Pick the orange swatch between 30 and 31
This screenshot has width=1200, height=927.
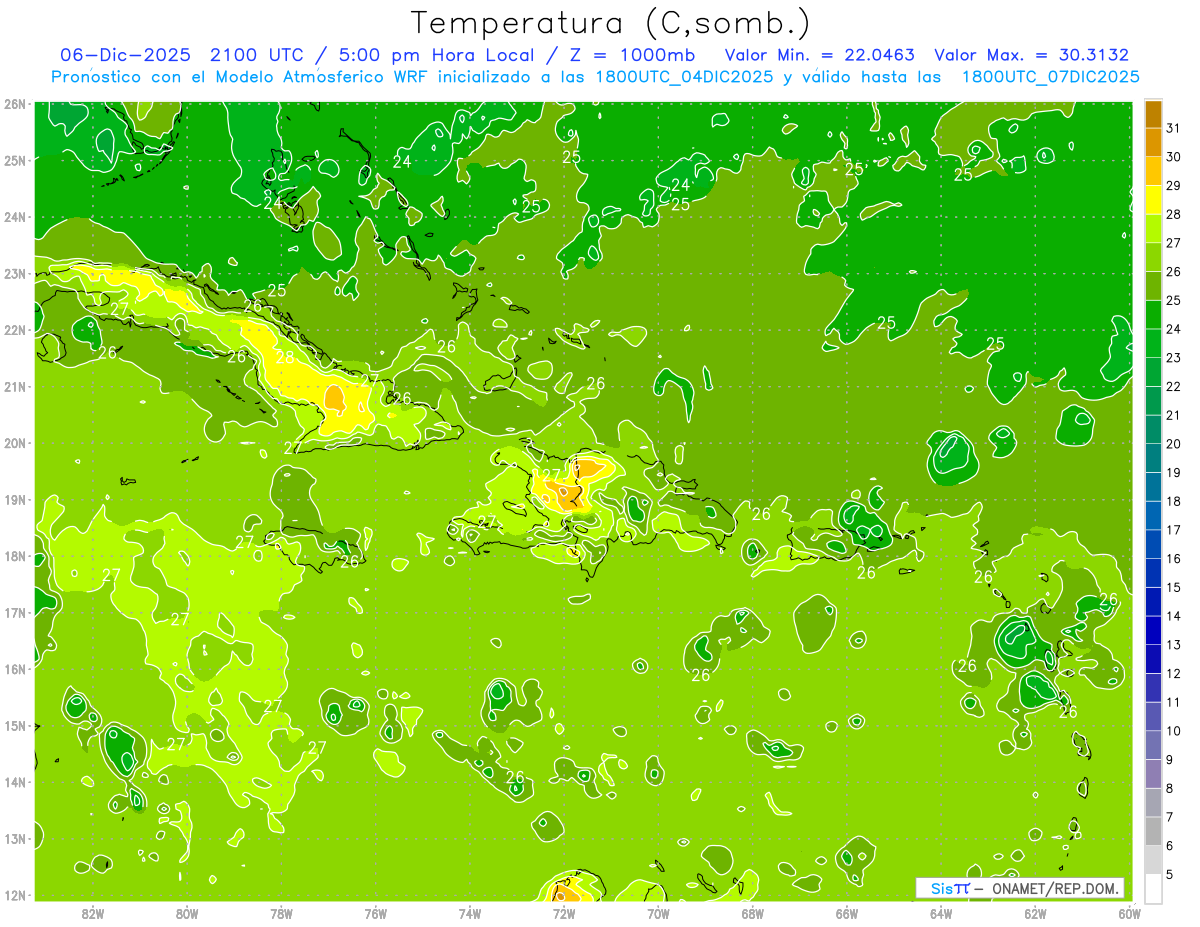coord(1153,142)
